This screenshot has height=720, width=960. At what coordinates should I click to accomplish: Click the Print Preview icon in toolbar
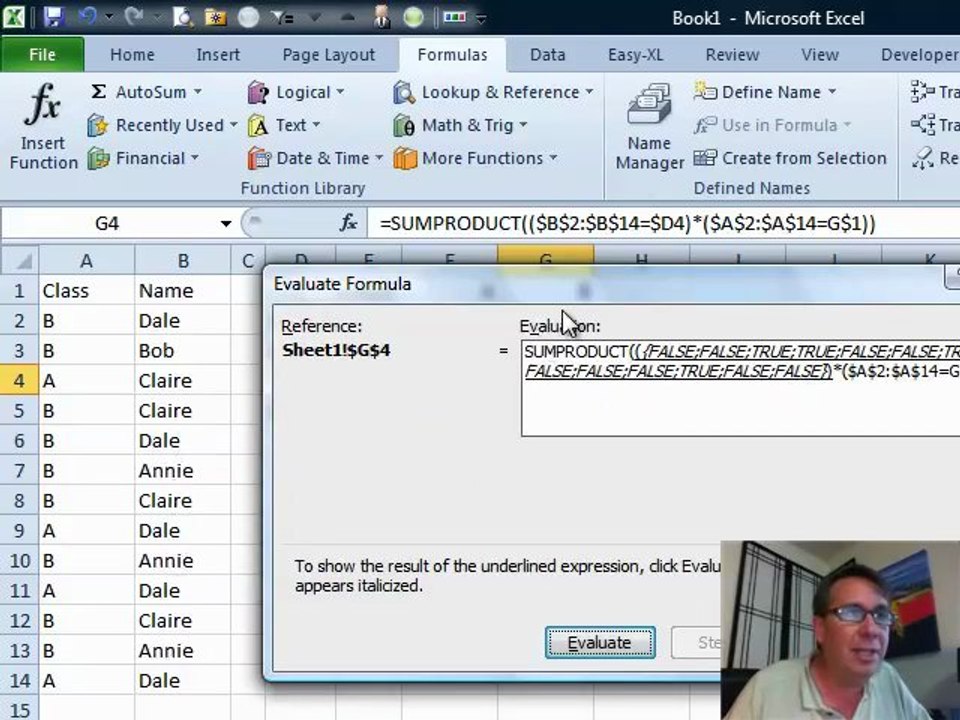[x=182, y=17]
